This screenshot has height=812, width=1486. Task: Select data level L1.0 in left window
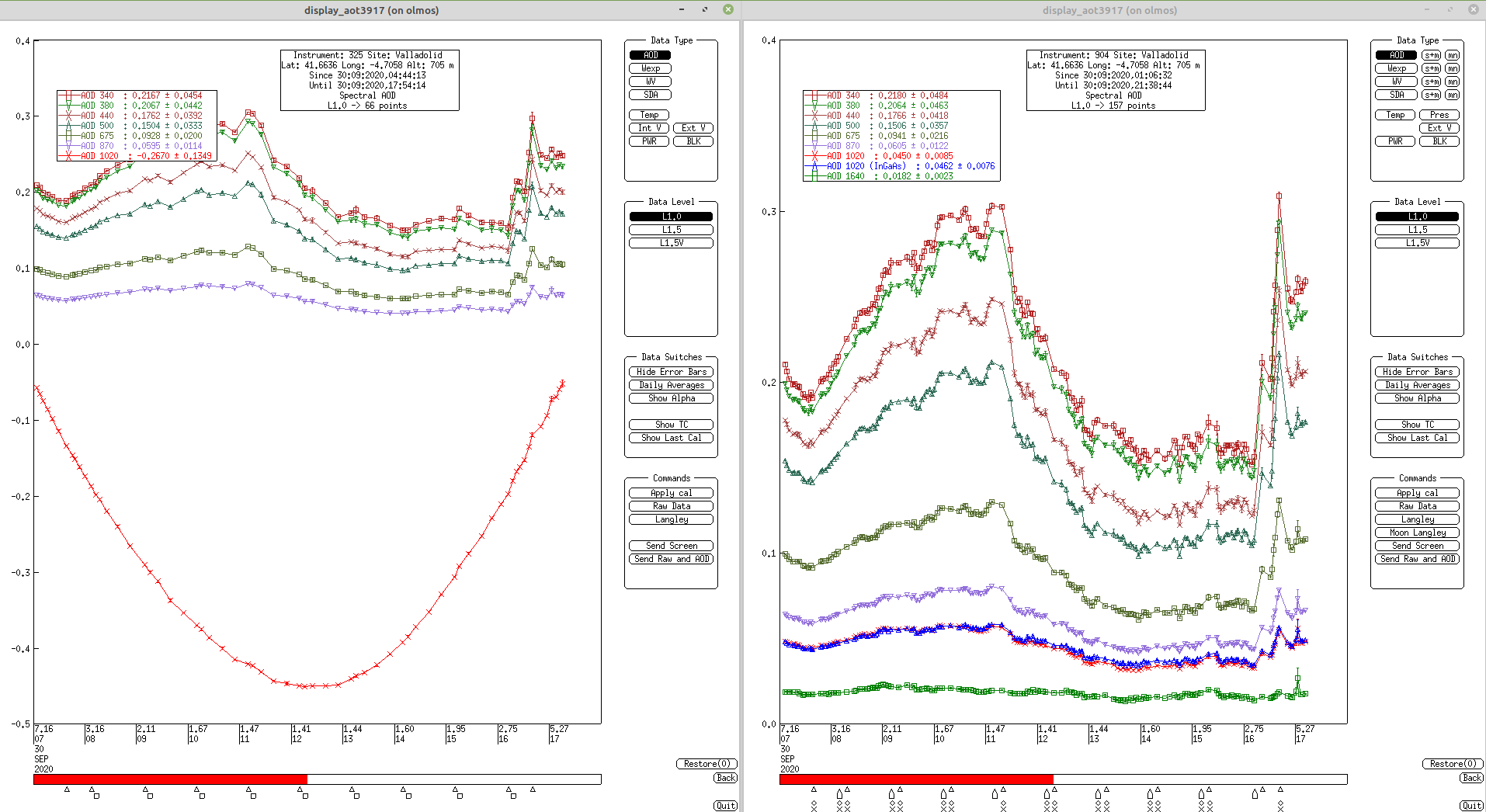671,217
